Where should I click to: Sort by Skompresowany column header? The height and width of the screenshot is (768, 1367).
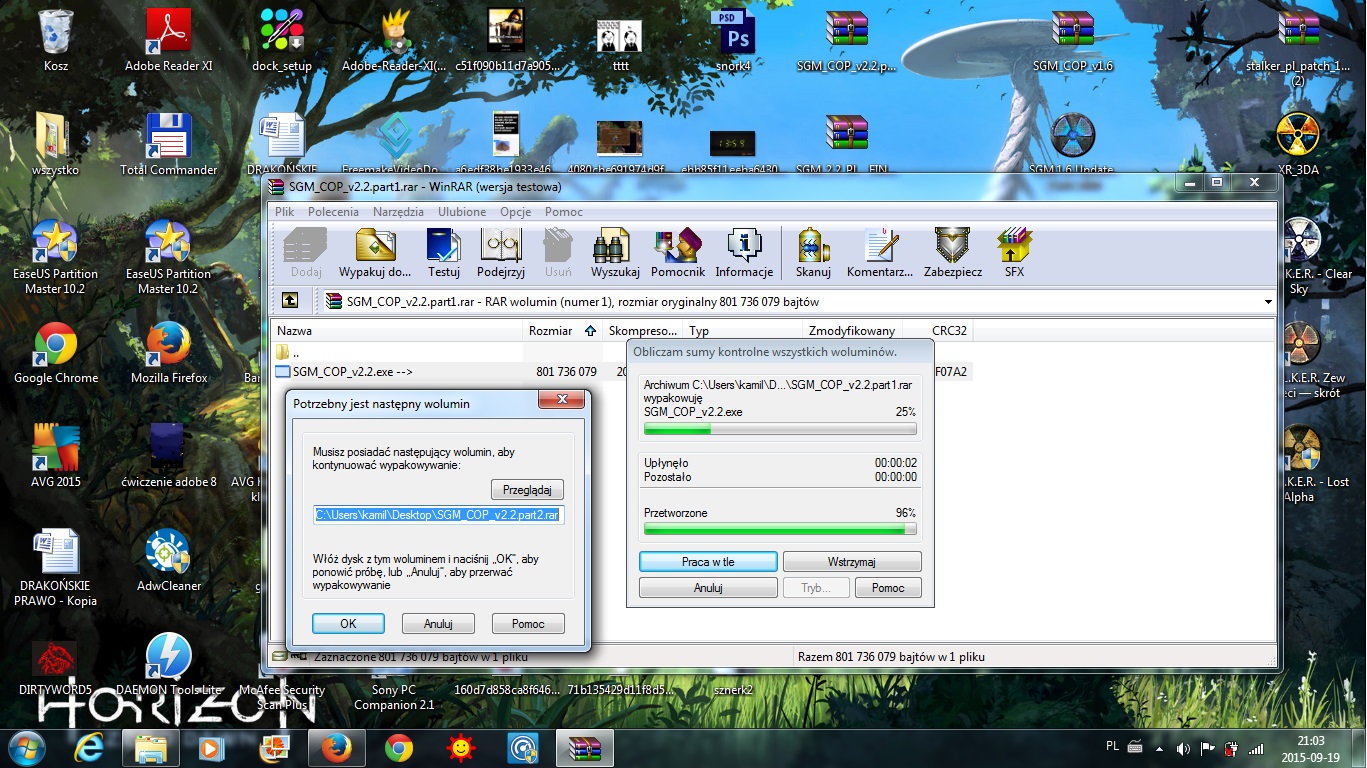click(x=643, y=331)
